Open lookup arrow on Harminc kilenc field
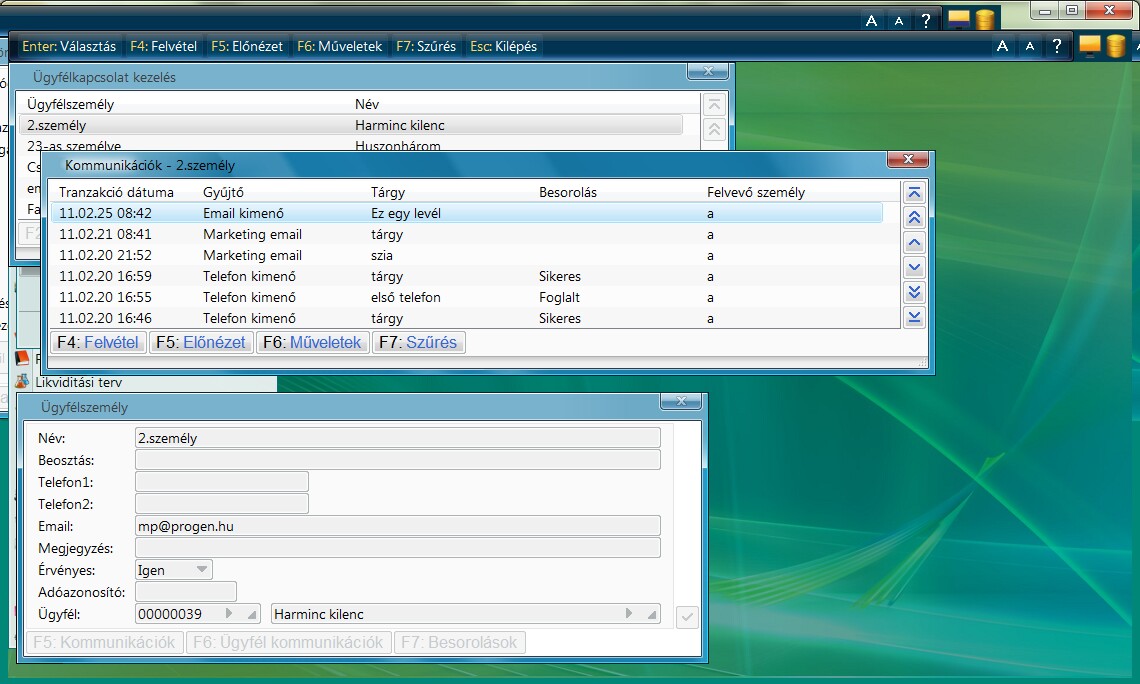The image size is (1140, 684). pos(629,614)
